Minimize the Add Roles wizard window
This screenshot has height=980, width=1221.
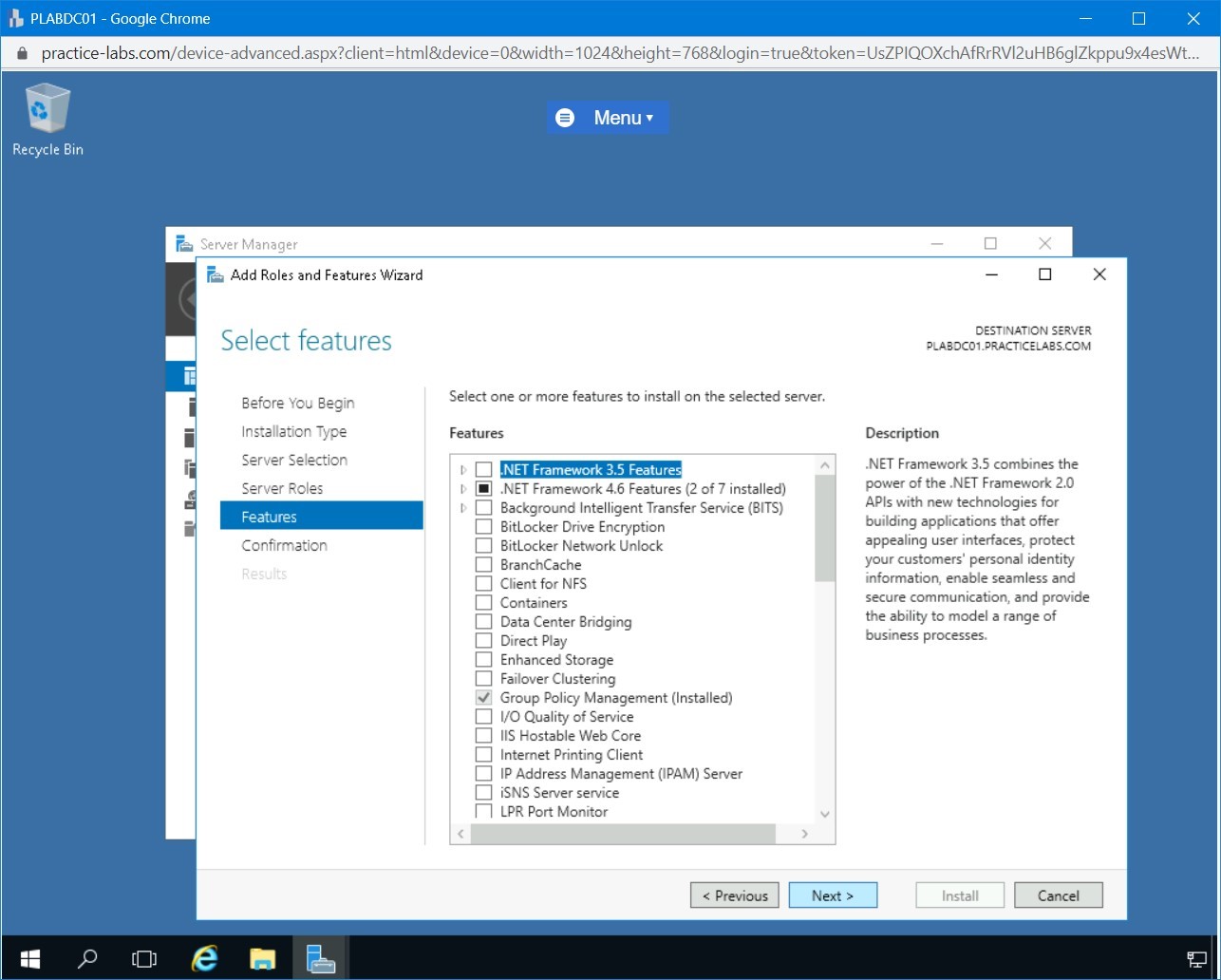tap(992, 274)
